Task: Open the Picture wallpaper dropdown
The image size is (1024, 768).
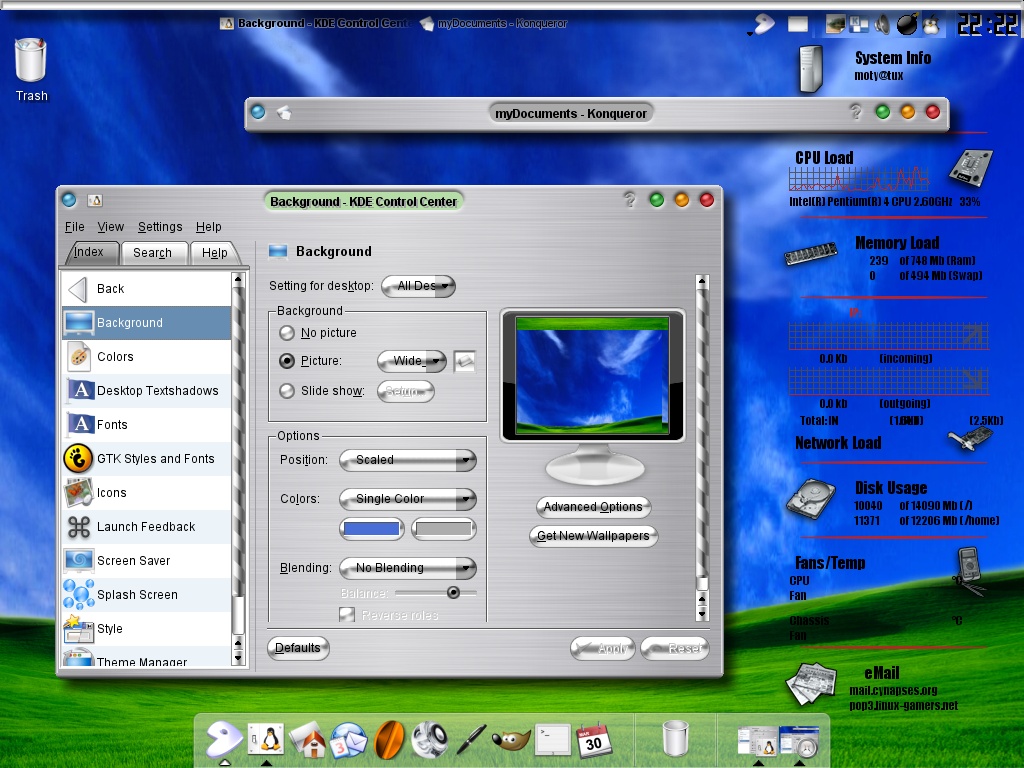Action: tap(411, 361)
